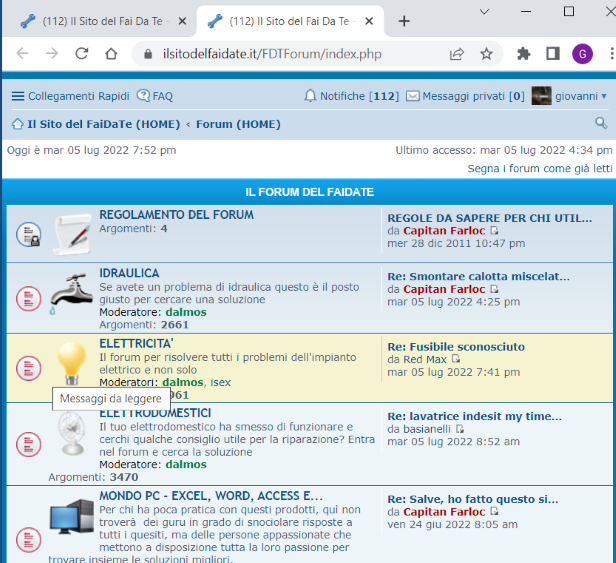Open Forum (HOME) breadcrumb link
The height and width of the screenshot is (563, 616).
238,125
